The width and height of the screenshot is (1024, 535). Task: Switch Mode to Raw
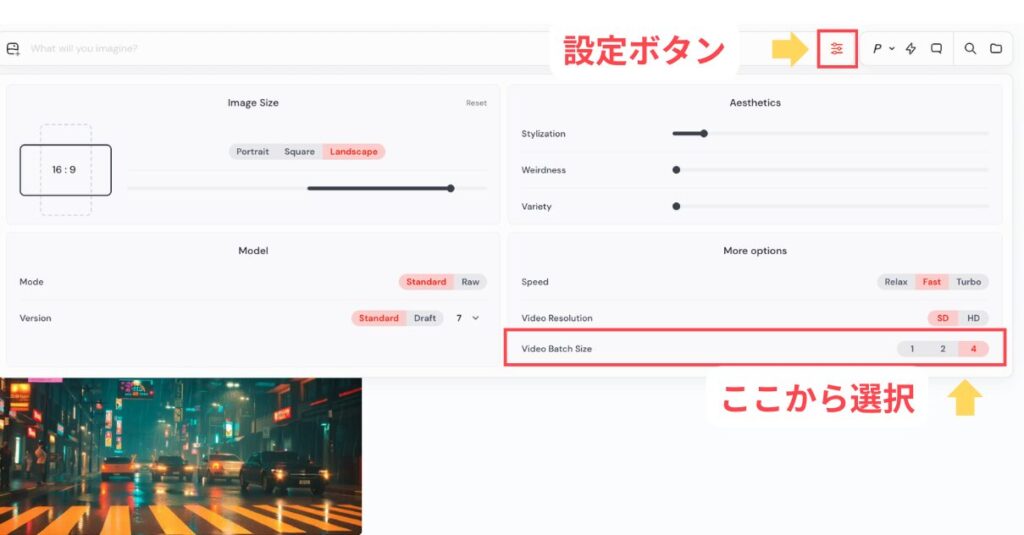point(470,282)
